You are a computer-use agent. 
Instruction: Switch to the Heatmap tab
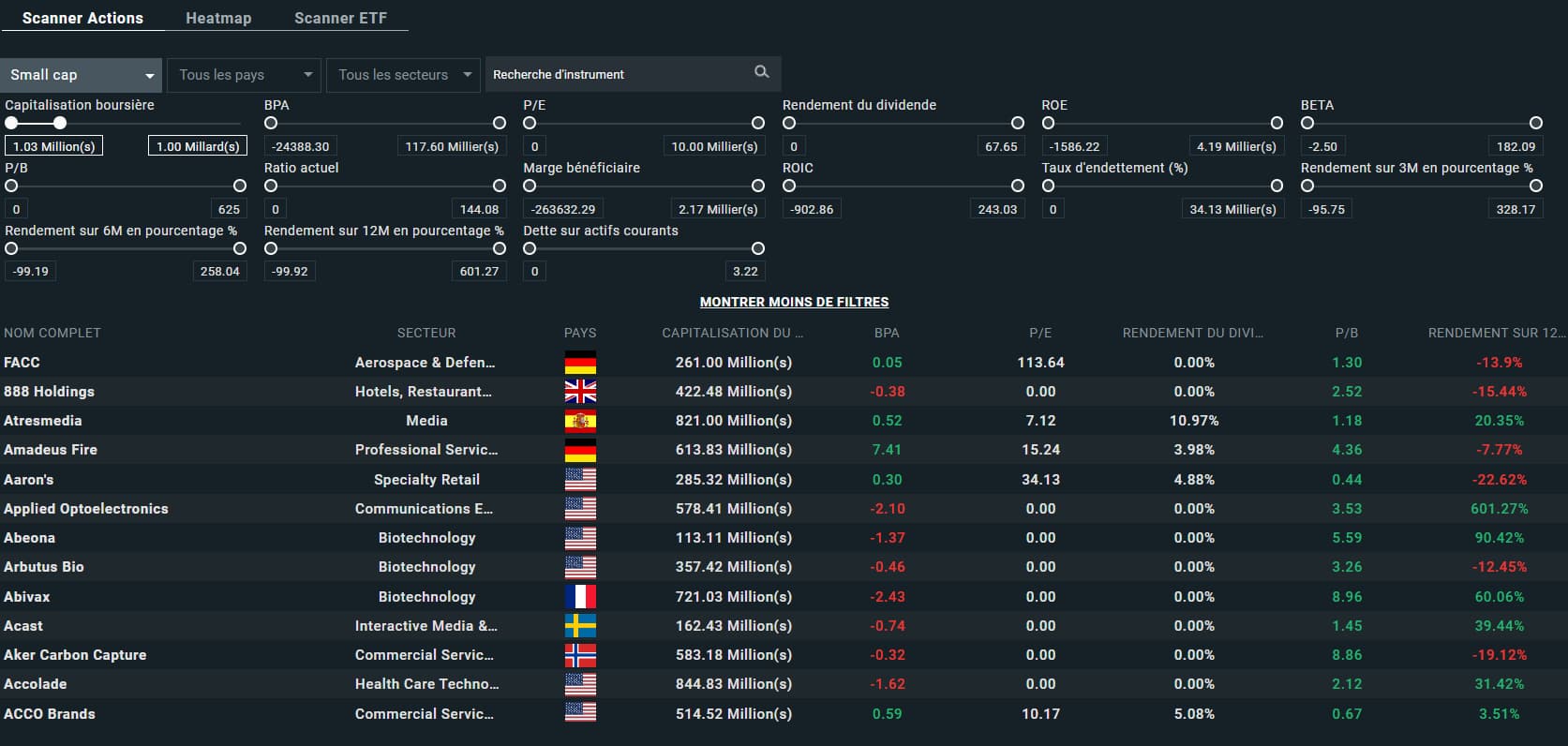pyautogui.click(x=218, y=18)
